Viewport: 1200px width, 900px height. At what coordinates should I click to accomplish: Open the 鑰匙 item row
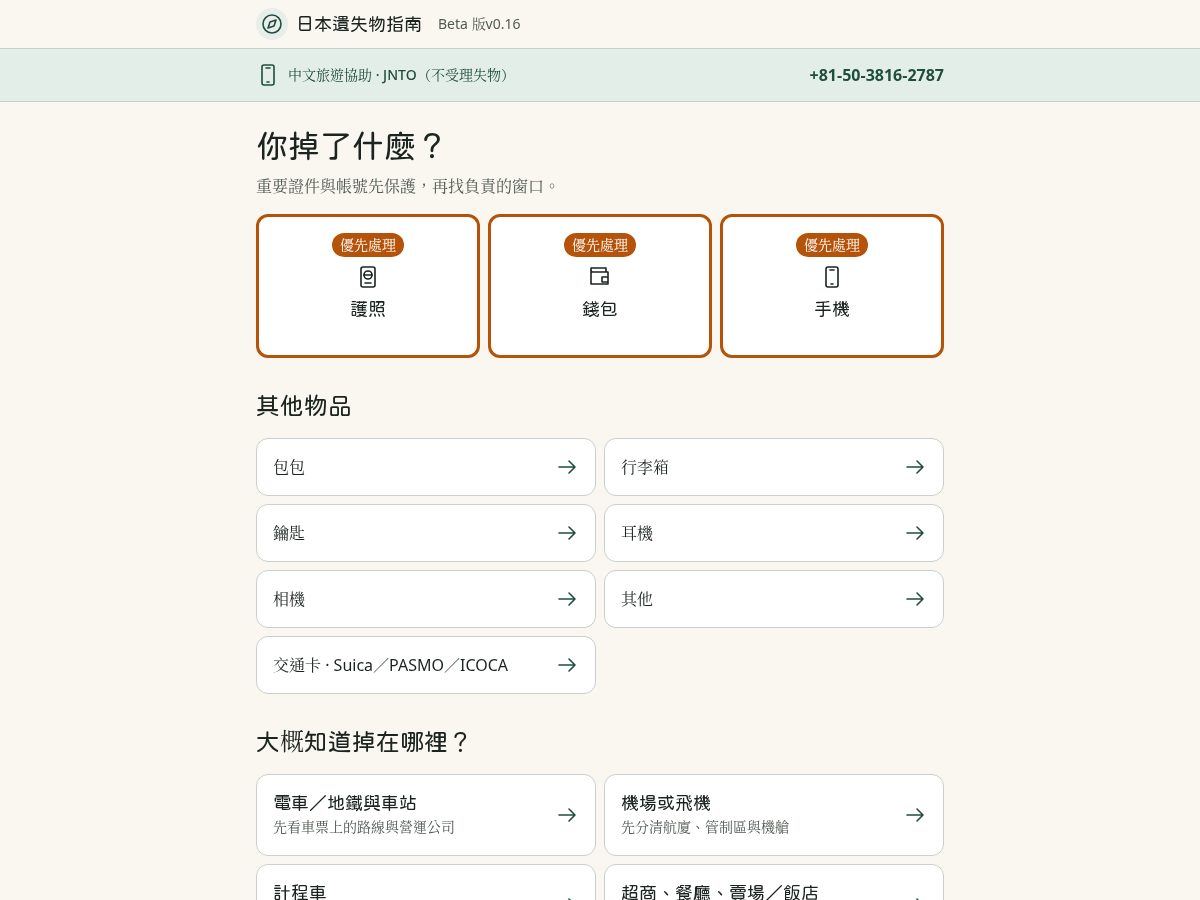[x=426, y=533]
